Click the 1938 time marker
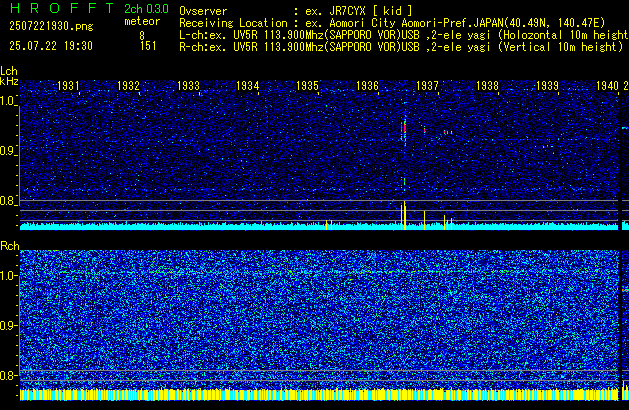The height and width of the screenshot is (410, 629). point(487,86)
